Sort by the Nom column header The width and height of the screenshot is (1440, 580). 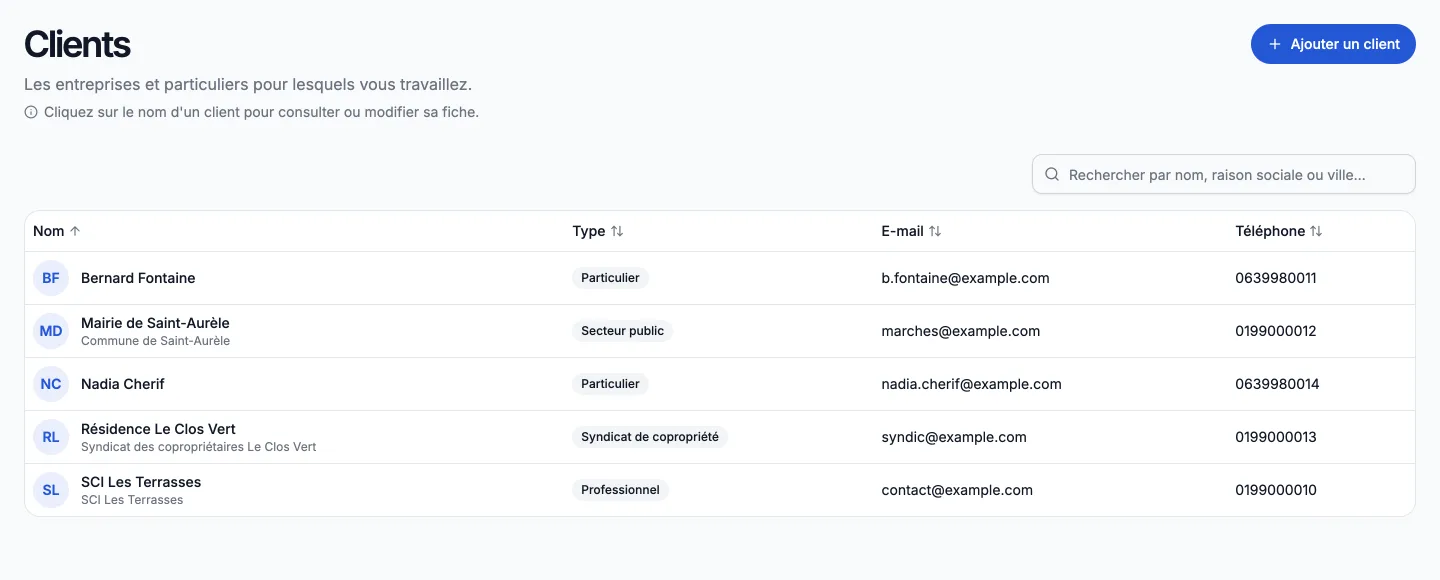point(56,231)
